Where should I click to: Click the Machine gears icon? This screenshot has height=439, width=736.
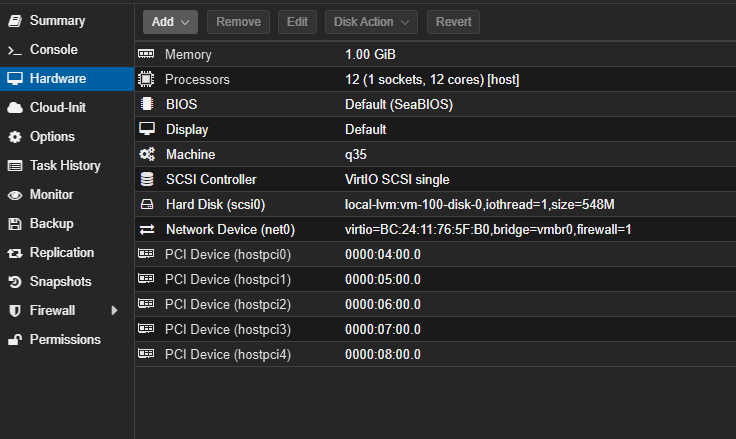pyautogui.click(x=147, y=154)
